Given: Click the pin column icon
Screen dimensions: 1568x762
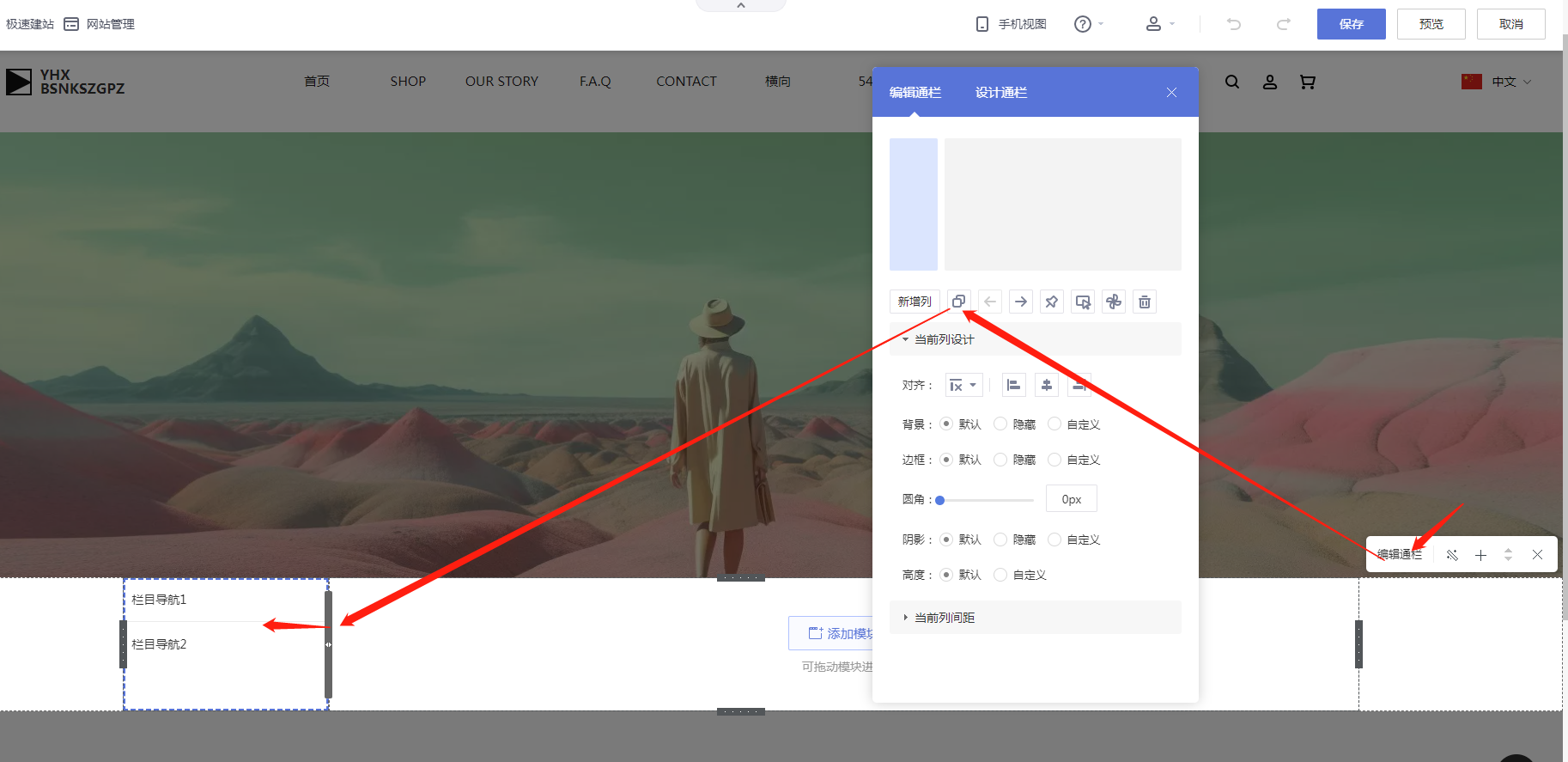Looking at the screenshot, I should (x=1051, y=302).
